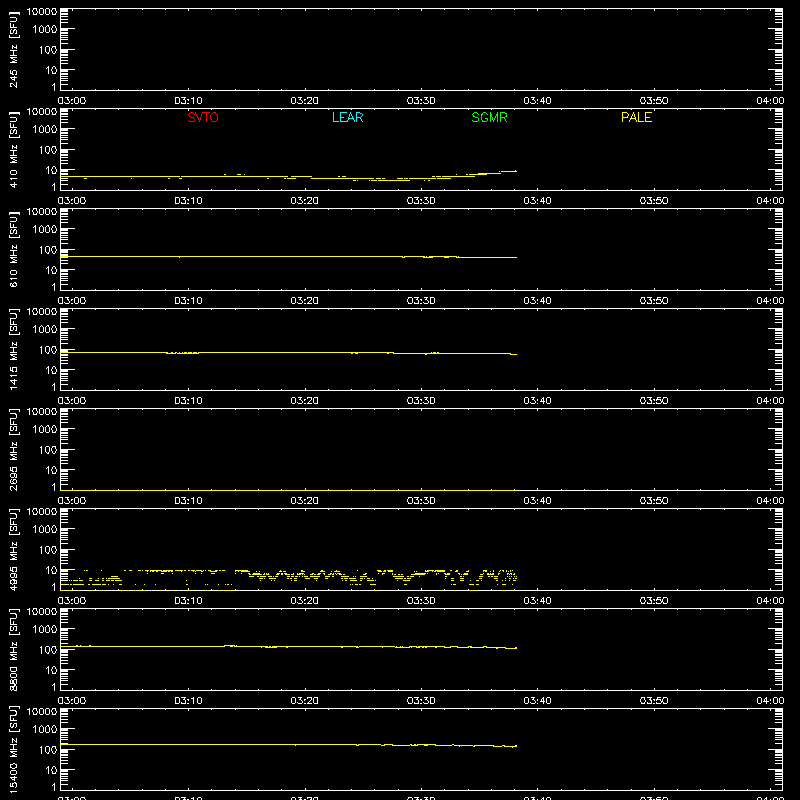Click the red SVTO station label
Viewport: 800px width, 800px height.
coord(203,117)
